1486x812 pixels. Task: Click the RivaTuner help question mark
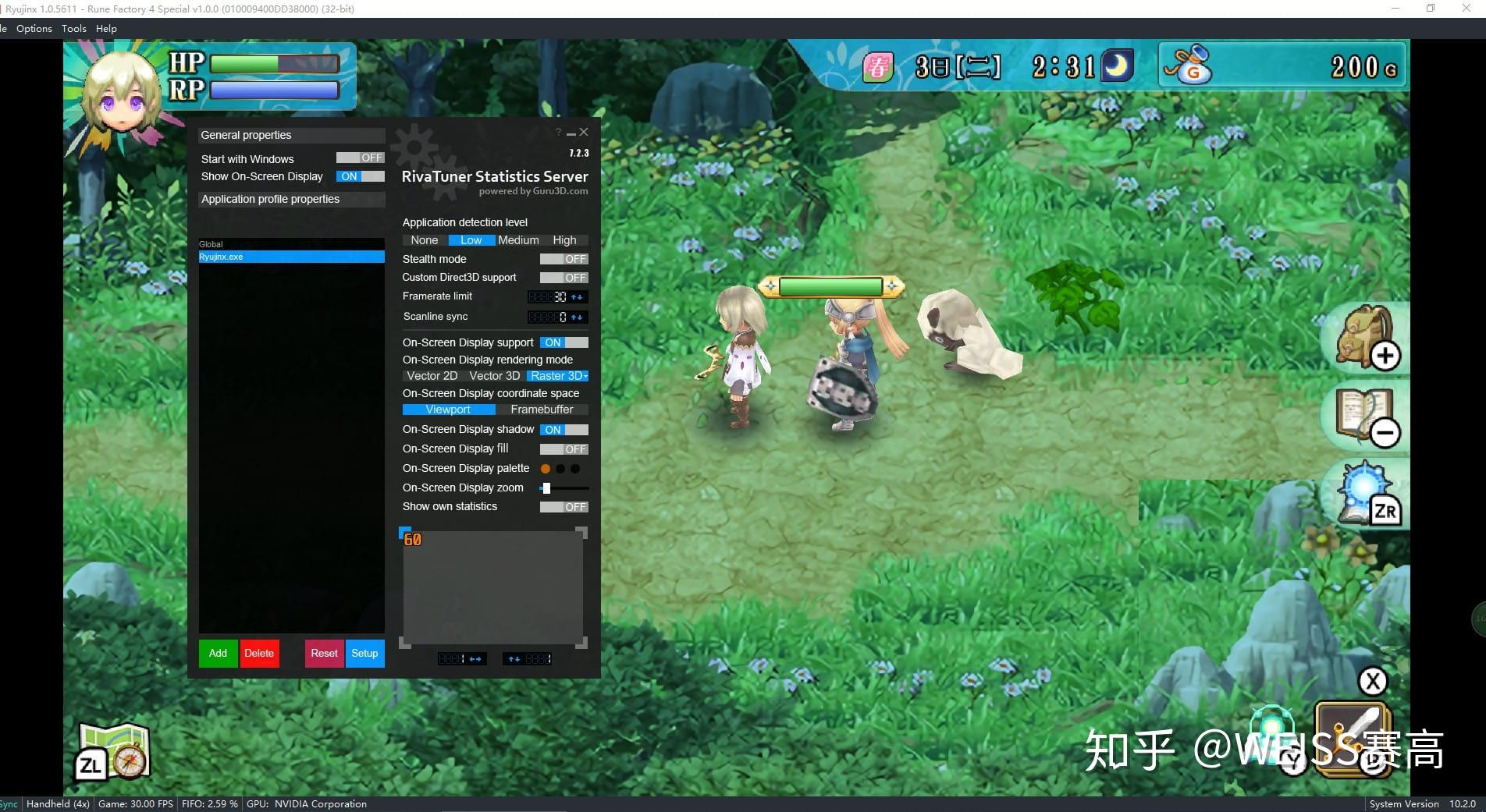558,133
